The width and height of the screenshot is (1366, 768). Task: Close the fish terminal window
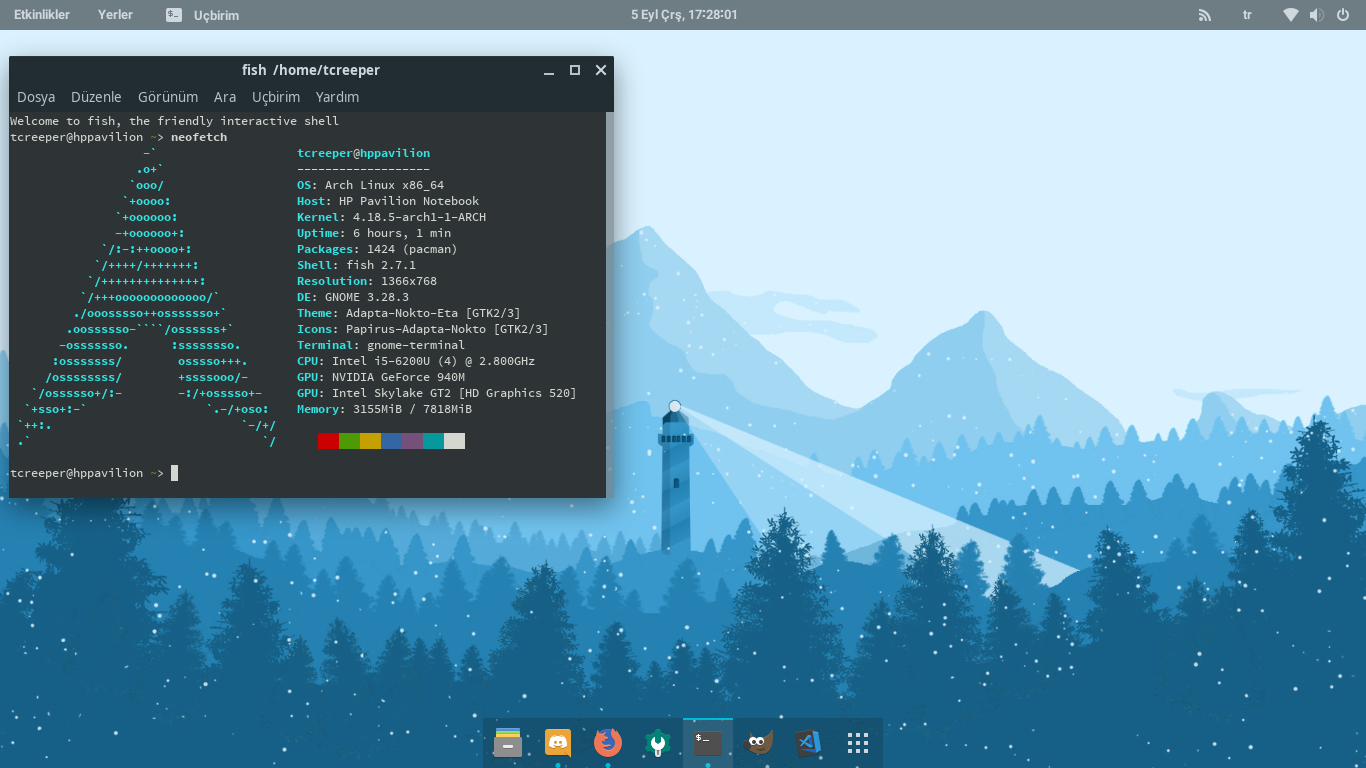(601, 70)
